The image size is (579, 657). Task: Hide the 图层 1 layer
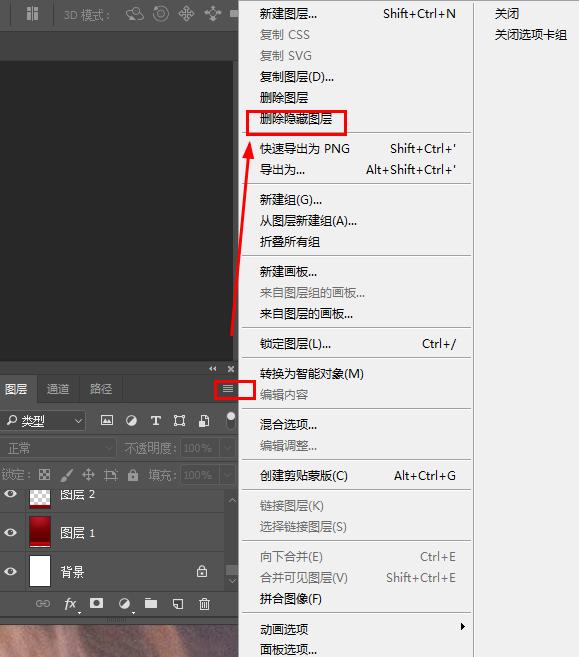coord(10,532)
